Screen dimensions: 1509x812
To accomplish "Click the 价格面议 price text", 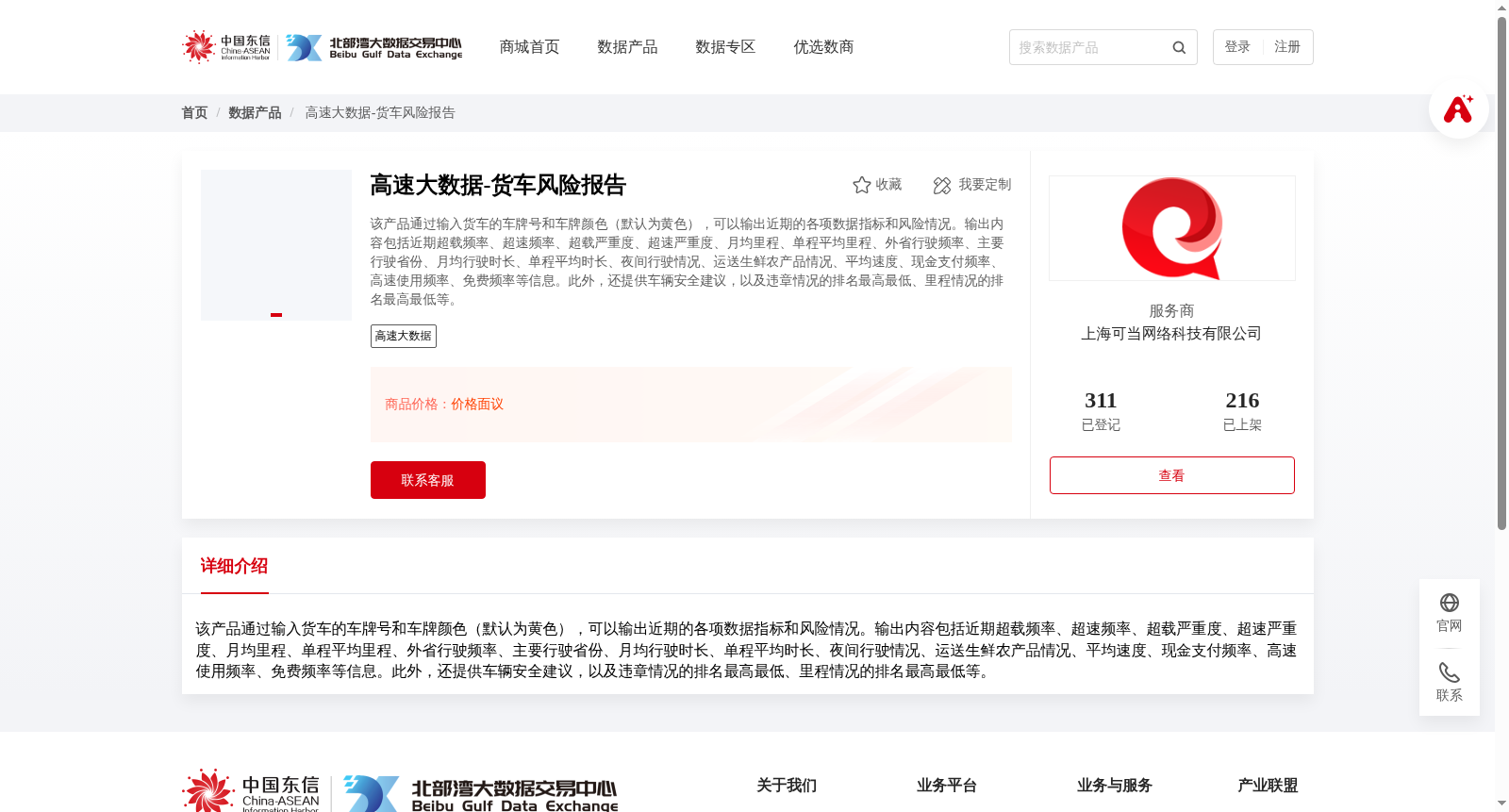I will pos(477,405).
